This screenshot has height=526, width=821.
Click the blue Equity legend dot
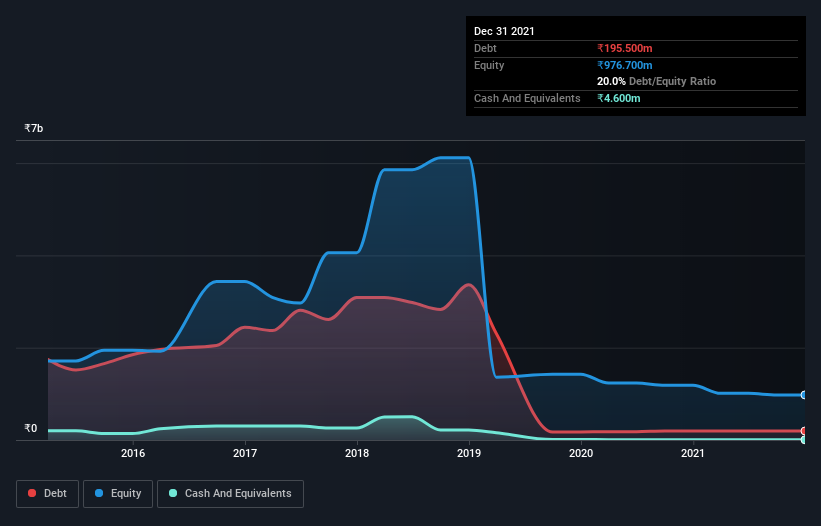coord(99,493)
